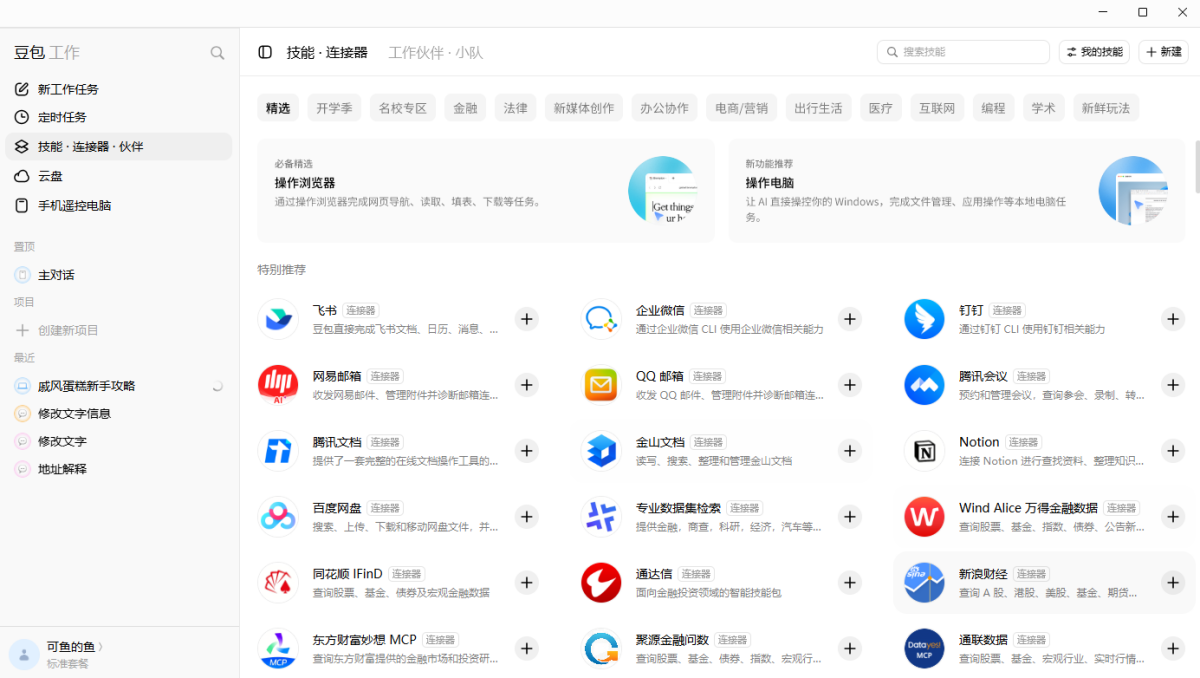Select the 互联网 category chip
This screenshot has width=1200, height=678.
(x=937, y=108)
